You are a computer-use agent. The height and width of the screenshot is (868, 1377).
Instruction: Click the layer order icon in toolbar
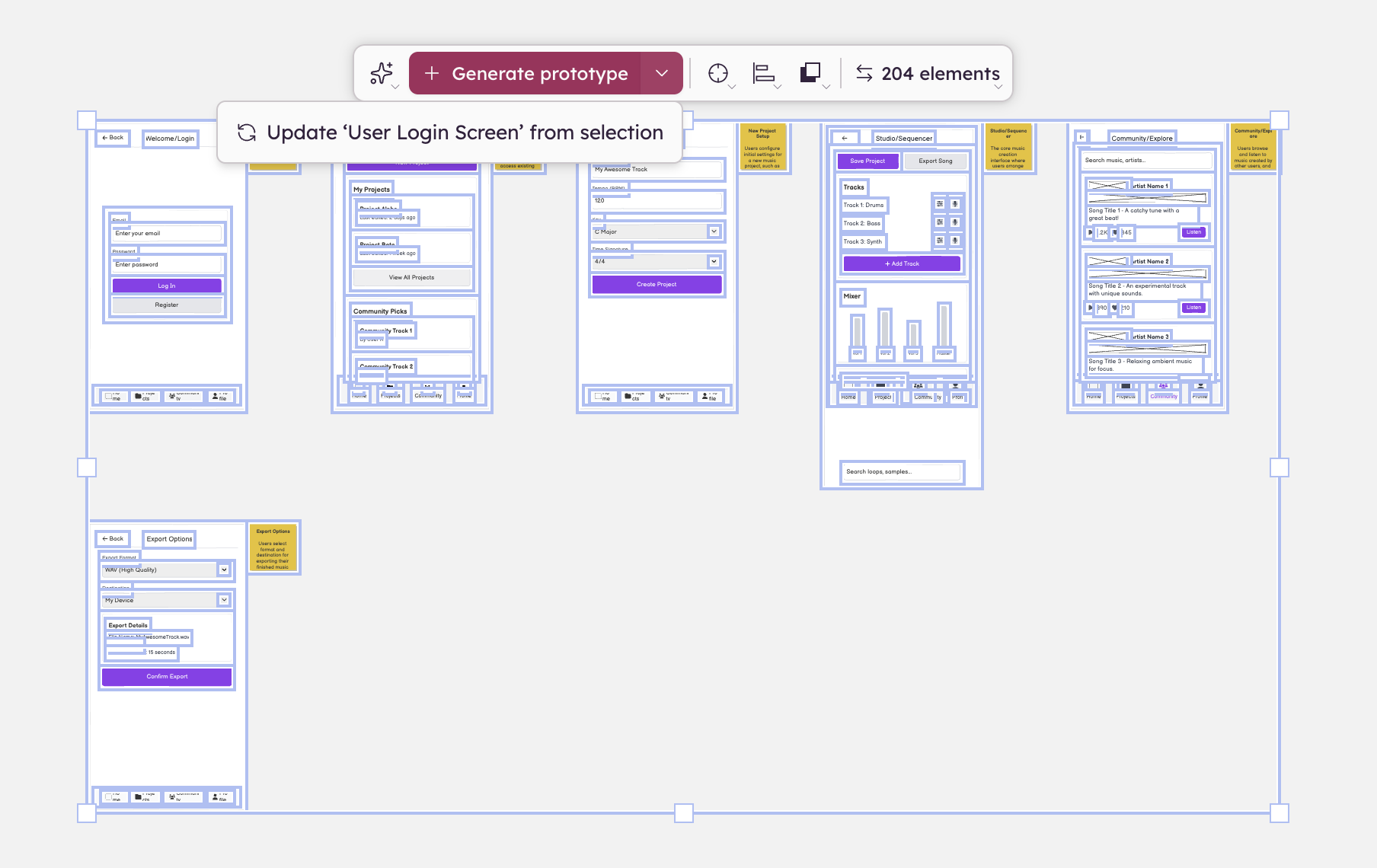pyautogui.click(x=810, y=73)
